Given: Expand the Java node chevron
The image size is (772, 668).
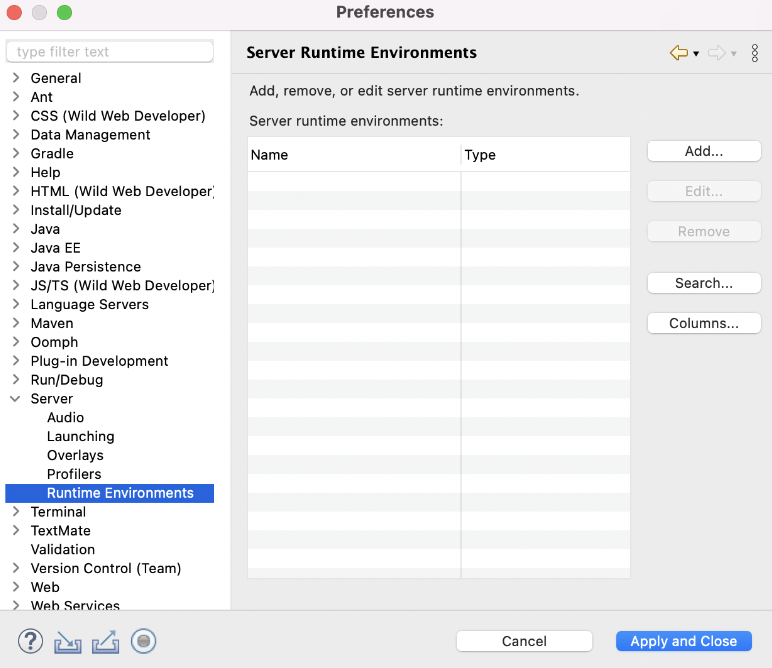Looking at the screenshot, I should click(x=16, y=228).
